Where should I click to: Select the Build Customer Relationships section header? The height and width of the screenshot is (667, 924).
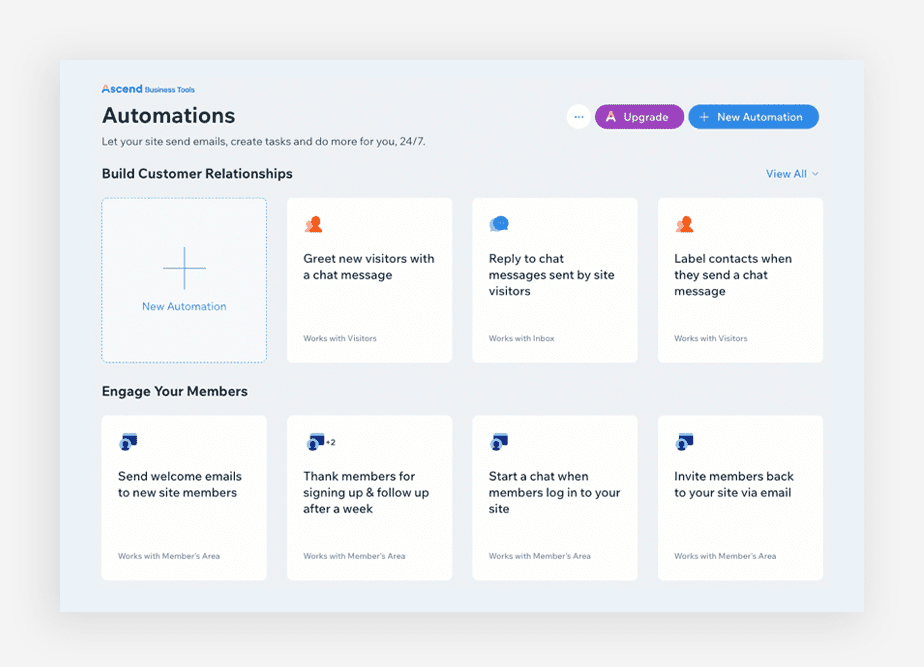tap(196, 174)
